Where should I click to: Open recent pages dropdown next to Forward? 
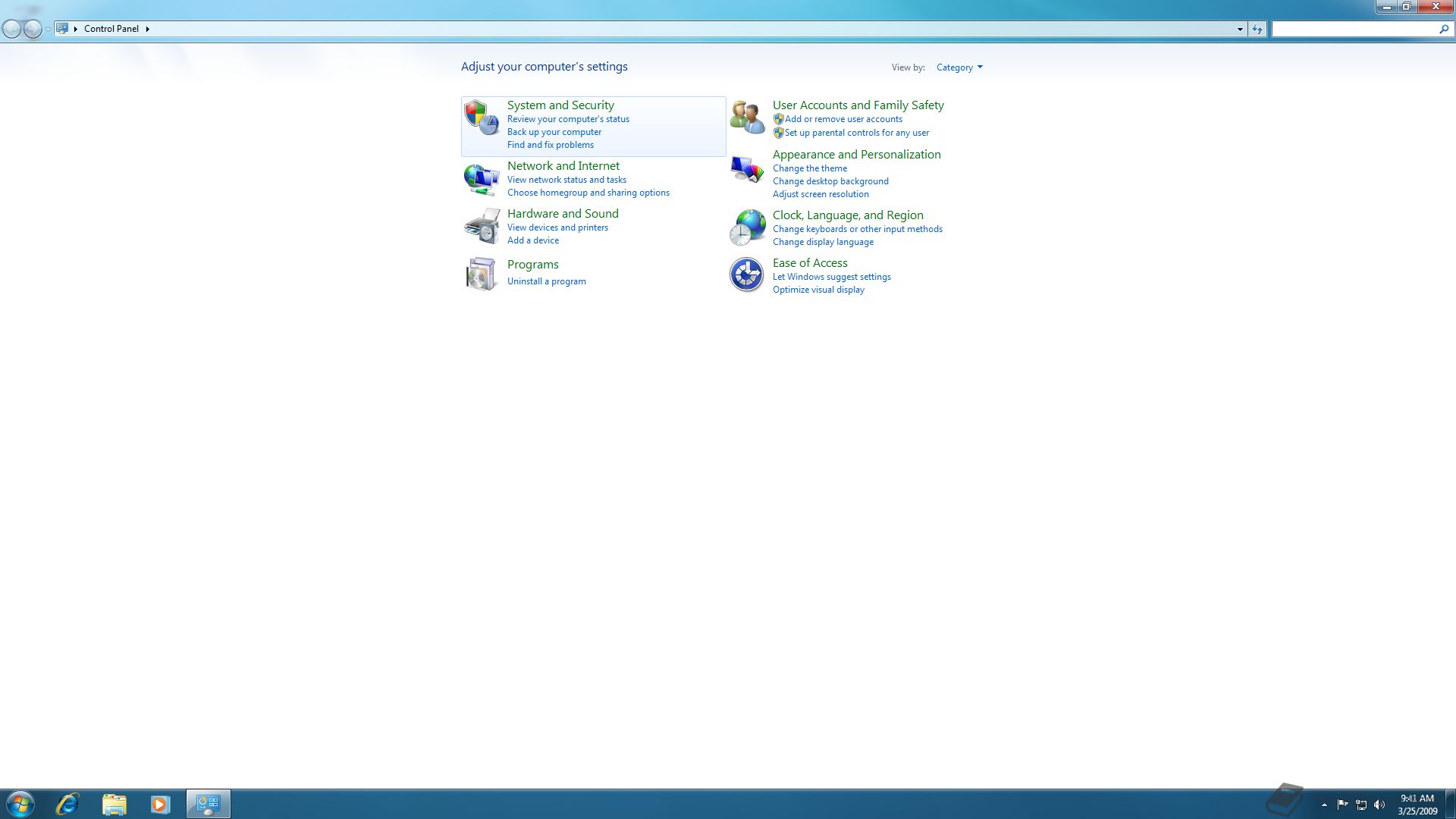[48, 29]
